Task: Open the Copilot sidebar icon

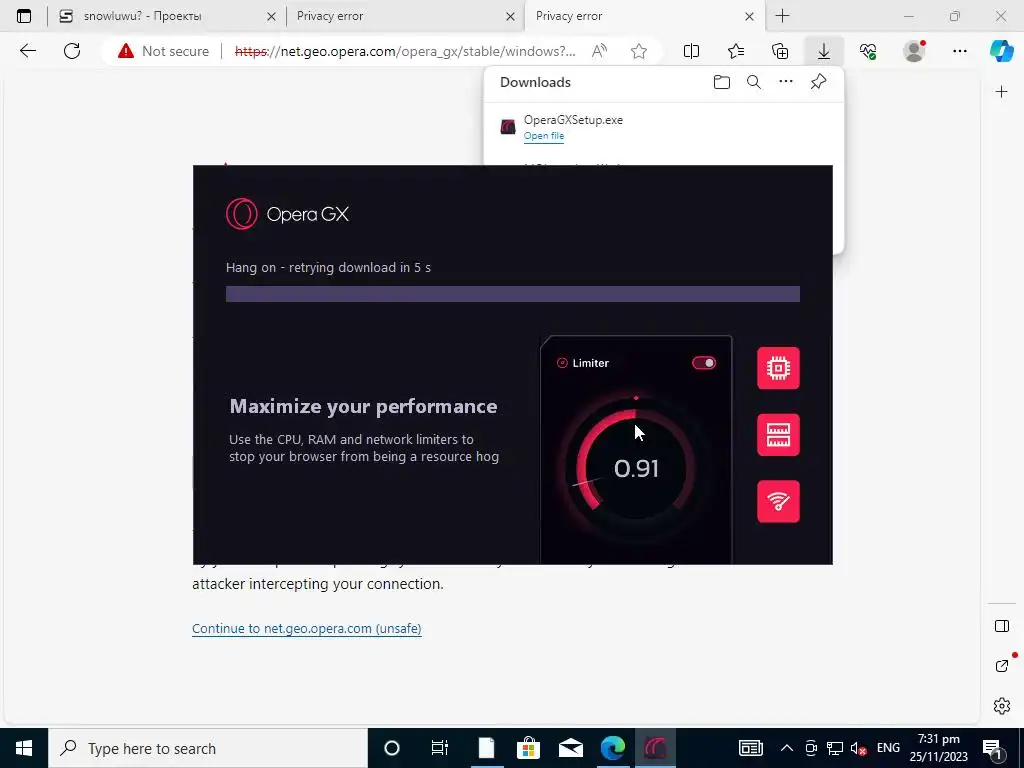Action: coord(1001,51)
